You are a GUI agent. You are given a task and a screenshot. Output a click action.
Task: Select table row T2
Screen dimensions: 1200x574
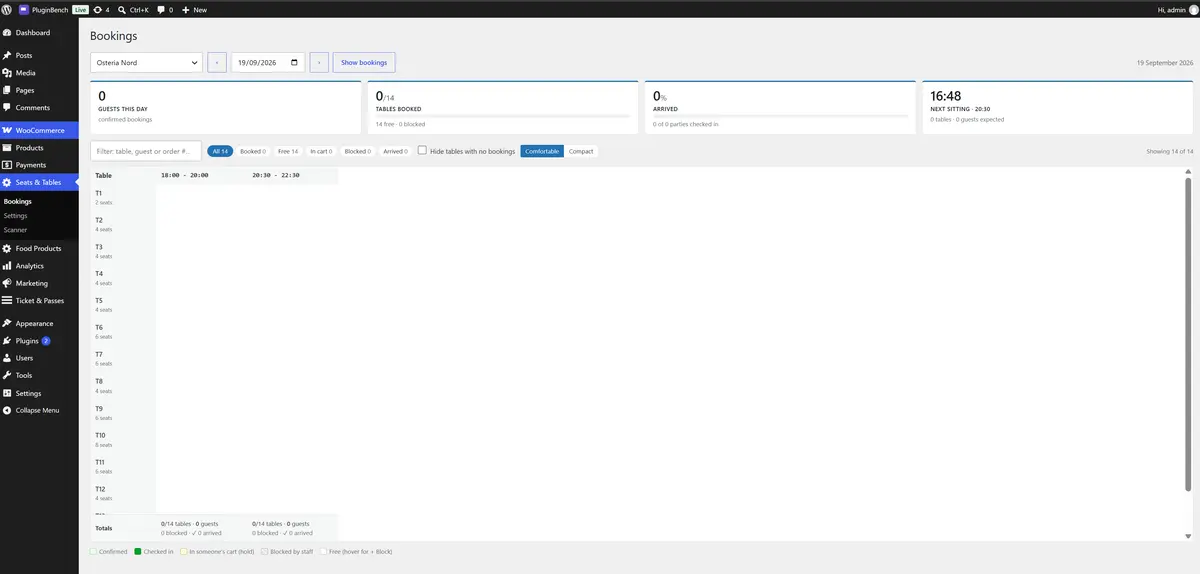(123, 224)
